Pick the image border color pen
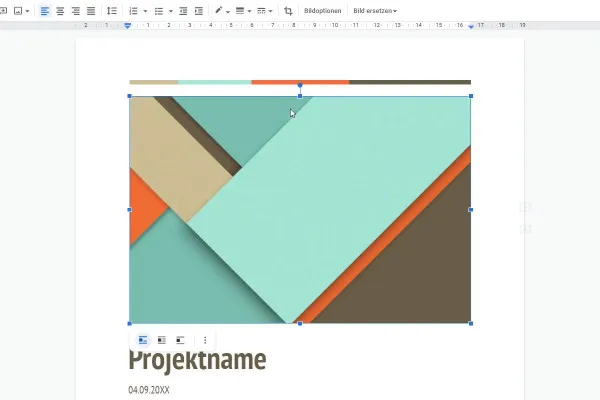The image size is (600, 400). coord(218,10)
